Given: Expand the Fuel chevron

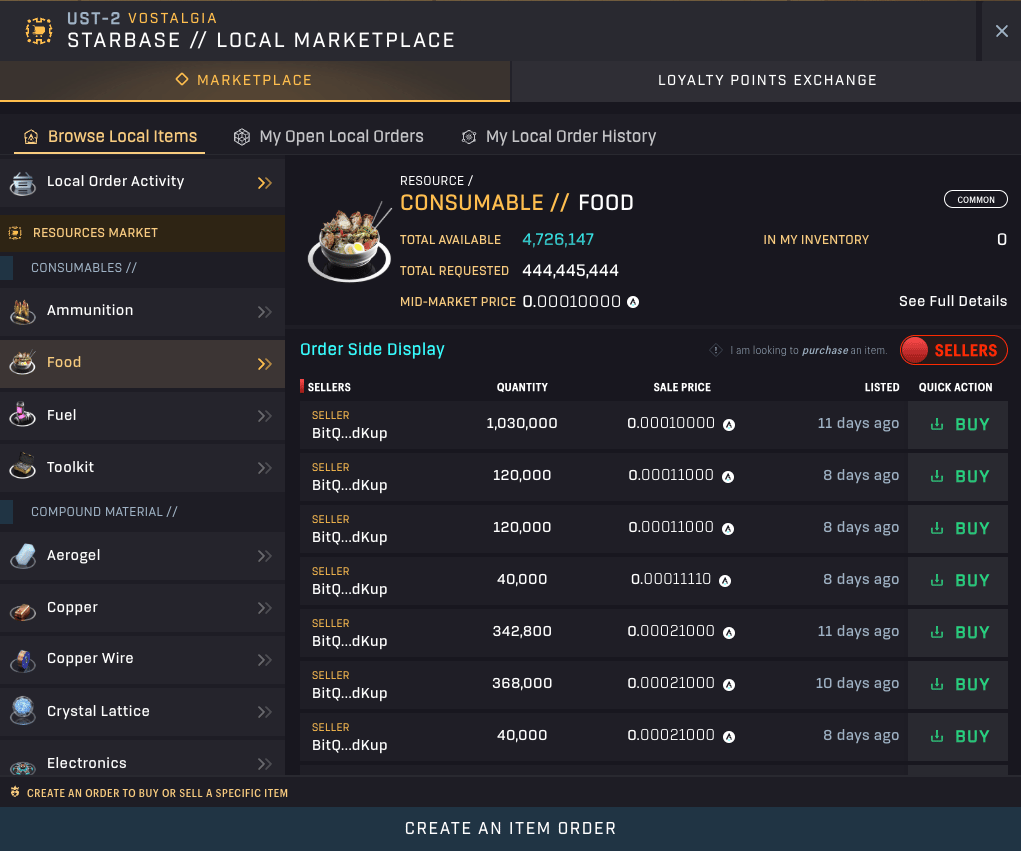Looking at the screenshot, I should point(264,416).
